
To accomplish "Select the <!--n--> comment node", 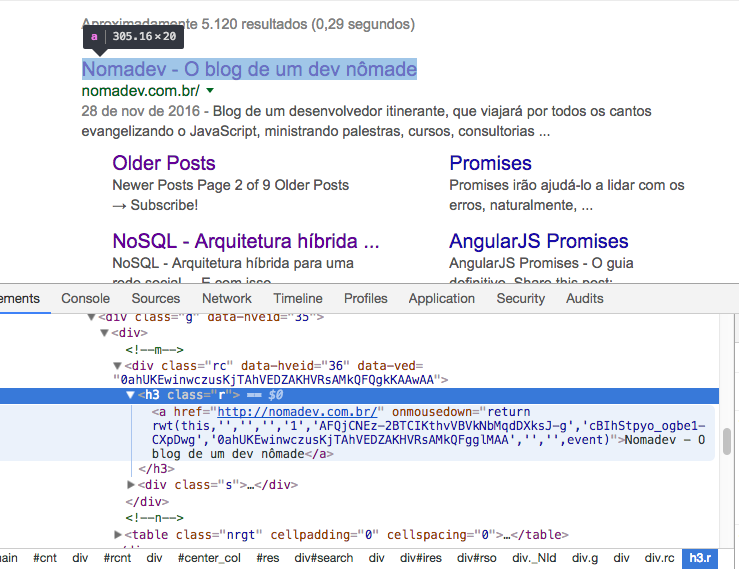I will click(x=155, y=518).
